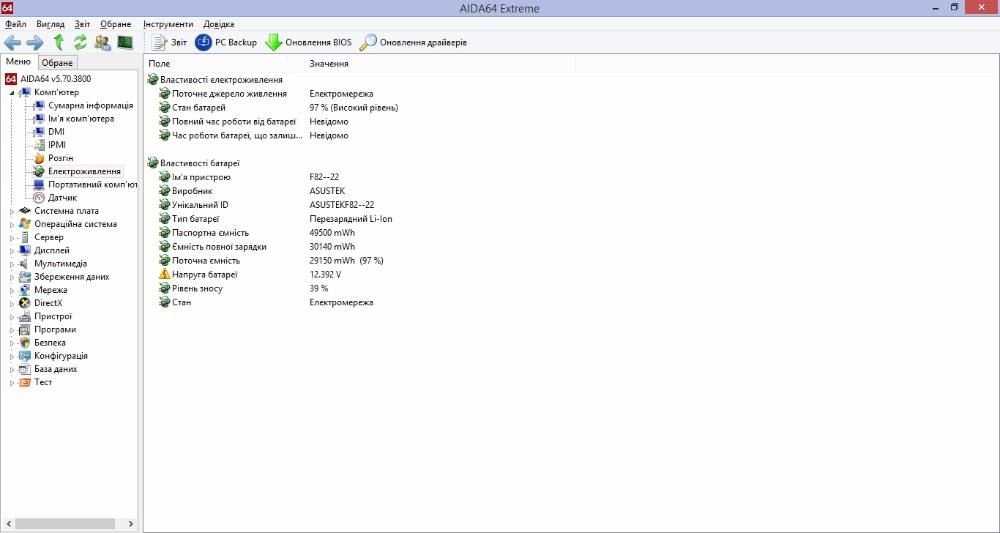1000x533 pixels.
Task: Select the Датчик tree item
Action: (x=62, y=198)
